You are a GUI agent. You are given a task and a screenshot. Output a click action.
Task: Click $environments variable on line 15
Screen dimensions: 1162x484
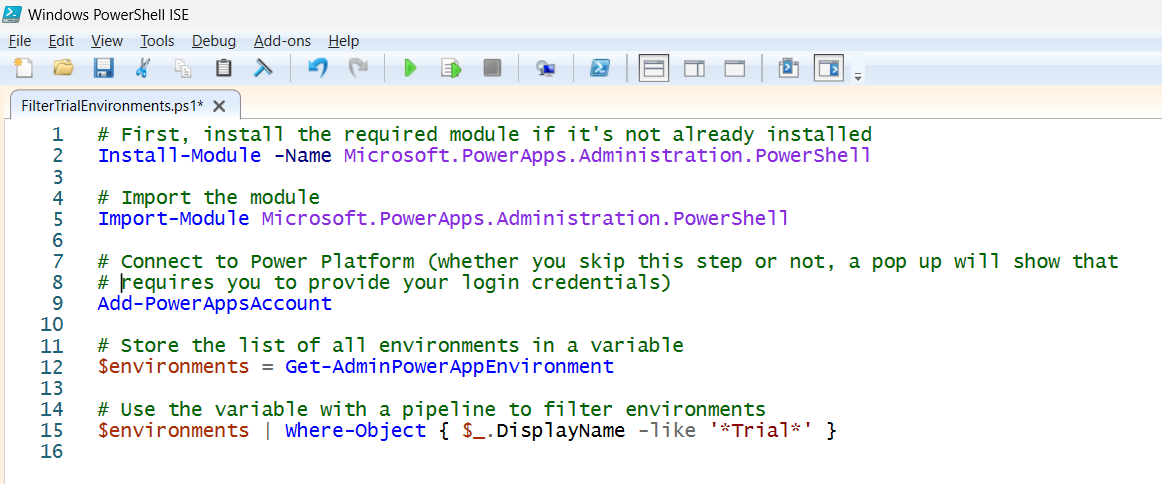pyautogui.click(x=173, y=430)
